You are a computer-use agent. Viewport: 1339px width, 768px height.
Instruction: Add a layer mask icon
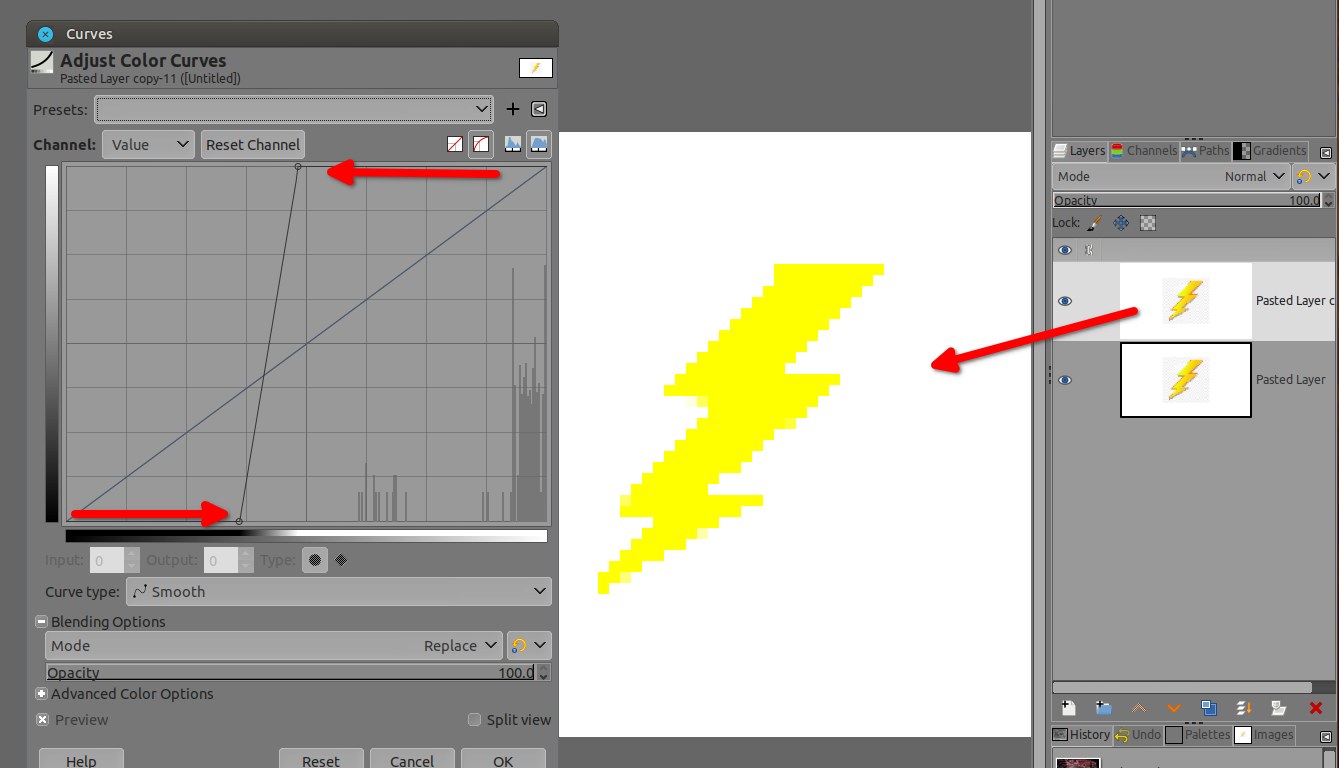[1278, 708]
